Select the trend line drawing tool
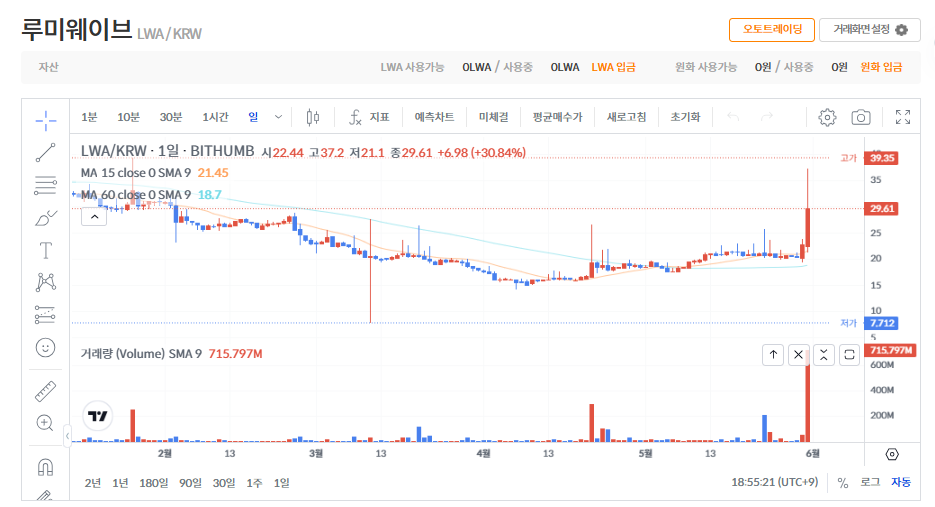This screenshot has width=935, height=507. (x=45, y=153)
